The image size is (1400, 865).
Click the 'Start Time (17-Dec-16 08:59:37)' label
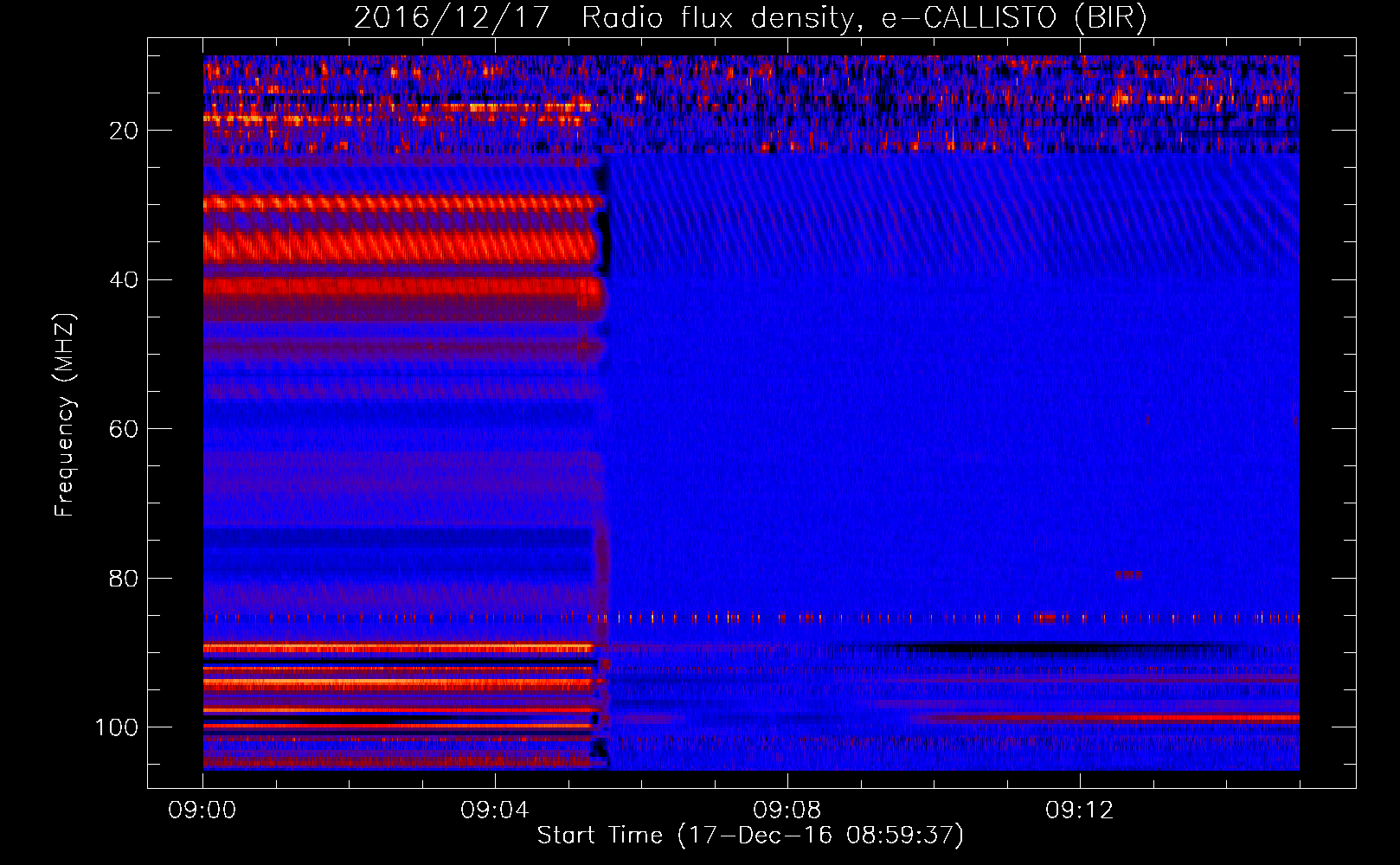click(x=750, y=836)
